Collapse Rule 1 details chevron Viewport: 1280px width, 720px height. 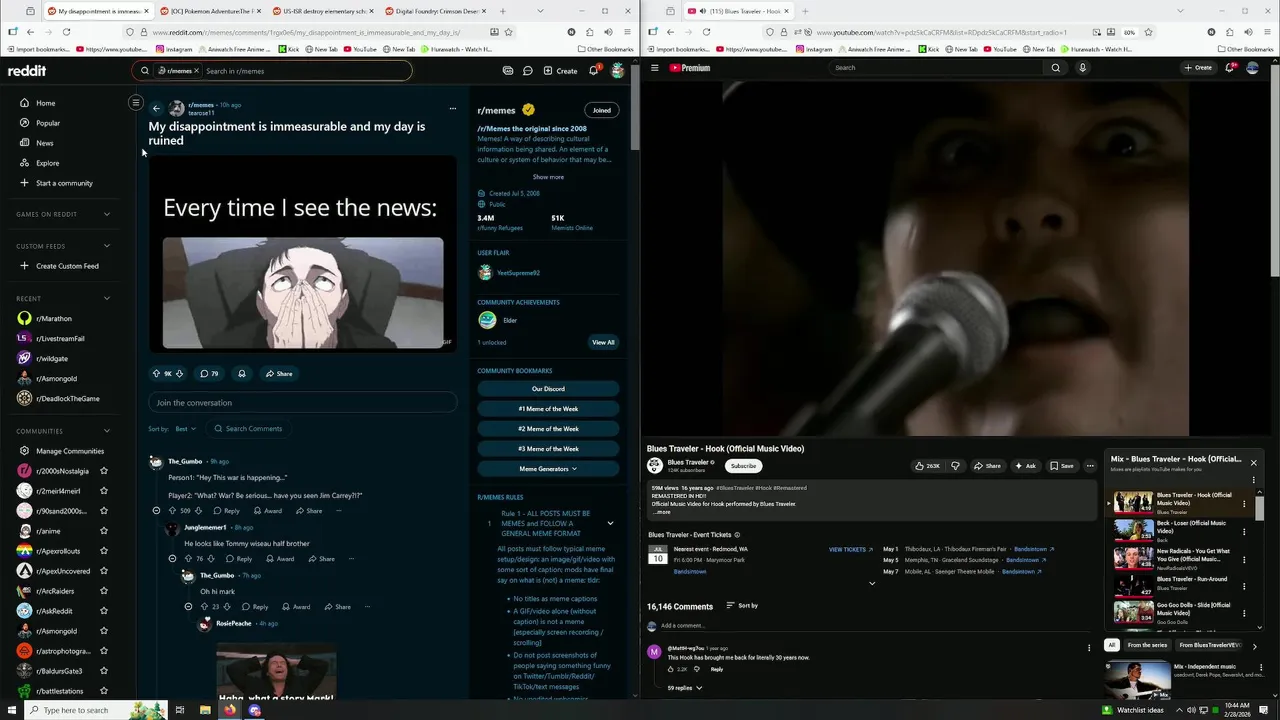tap(610, 523)
